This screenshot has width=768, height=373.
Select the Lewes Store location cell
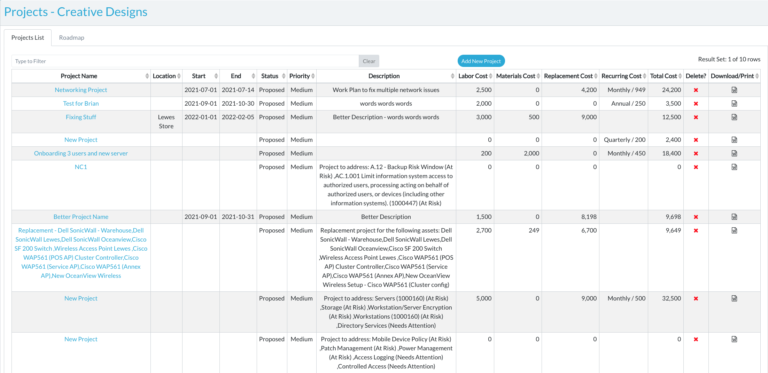coord(167,122)
